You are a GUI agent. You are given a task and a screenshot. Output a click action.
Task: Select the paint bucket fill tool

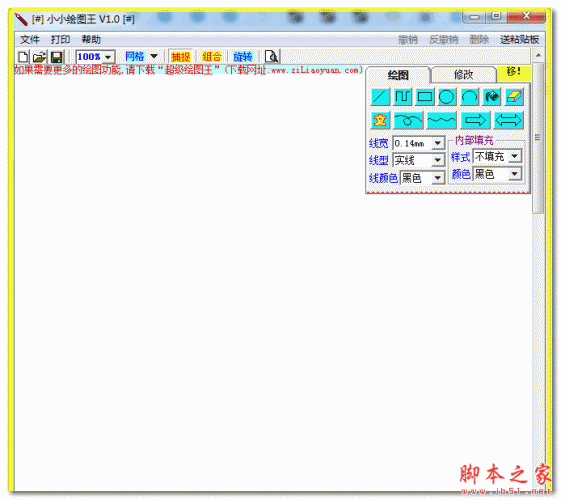pyautogui.click(x=492, y=97)
